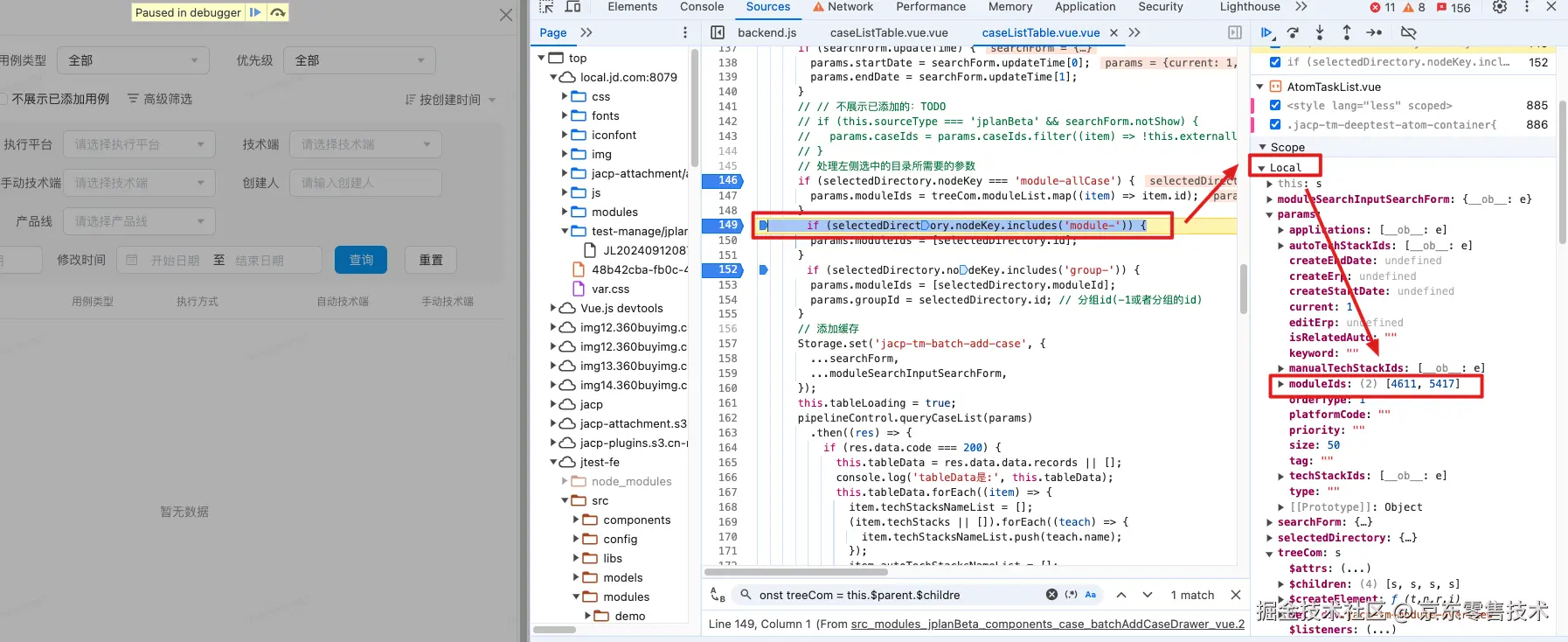Click the 重置 reset button
The height and width of the screenshot is (642, 1568).
(431, 260)
